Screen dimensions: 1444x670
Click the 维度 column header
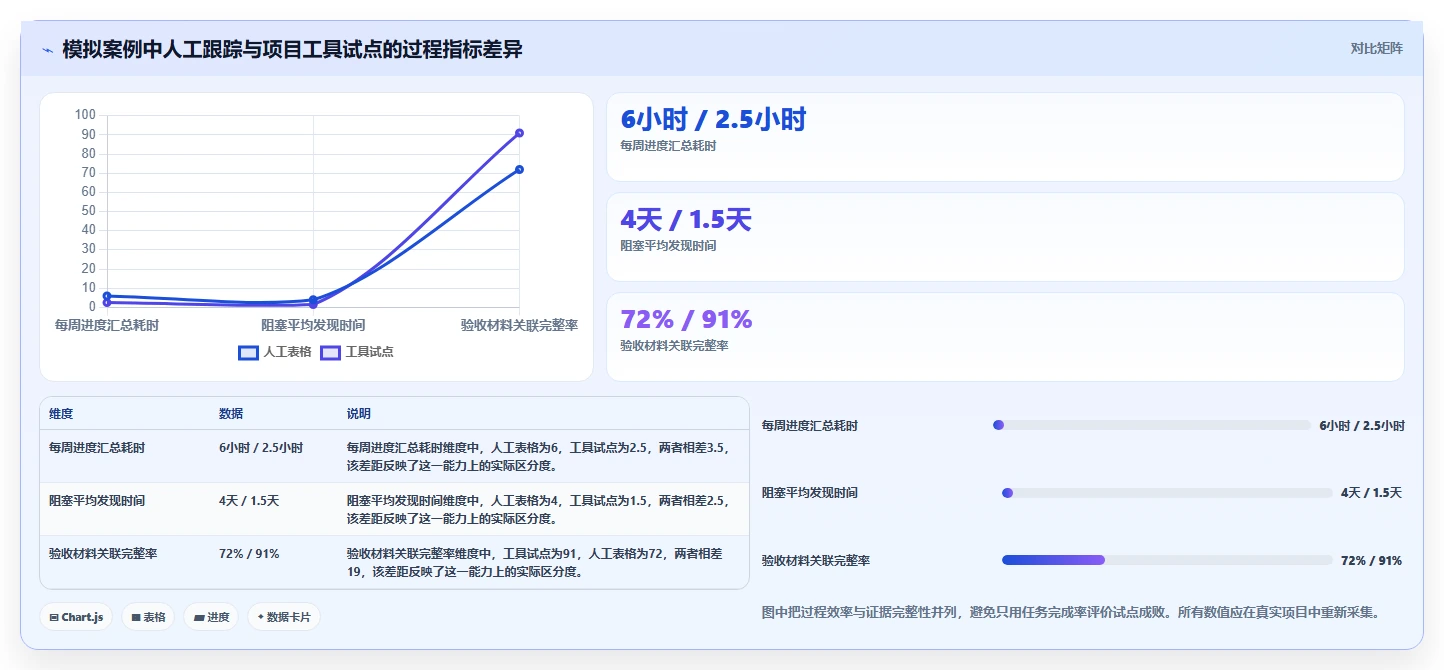[x=61, y=414]
